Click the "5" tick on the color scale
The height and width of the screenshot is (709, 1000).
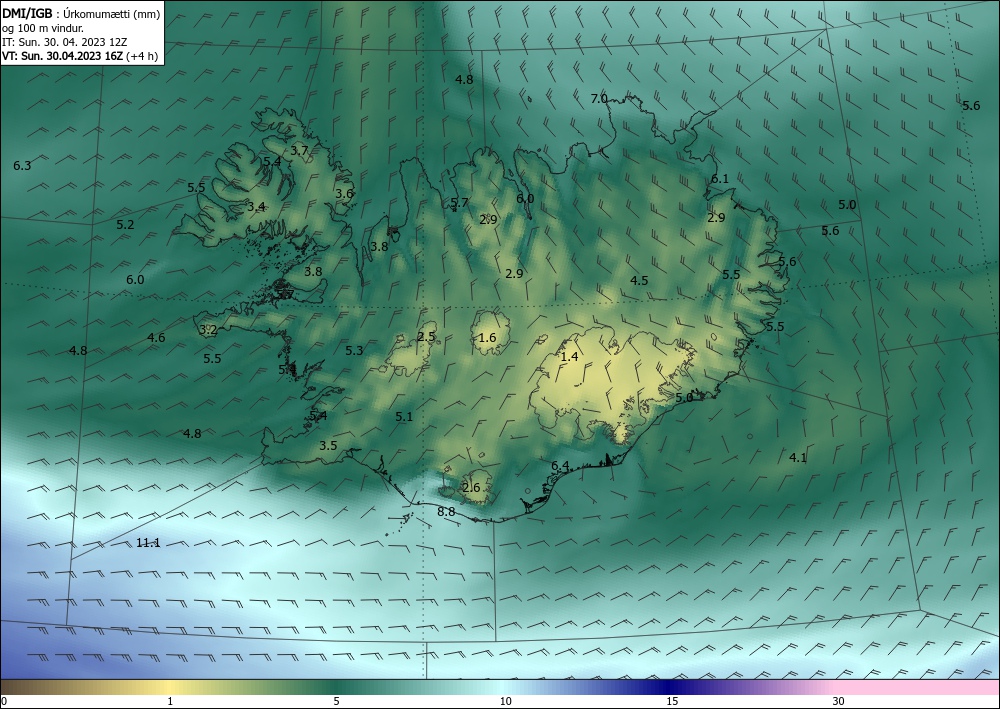(336, 701)
